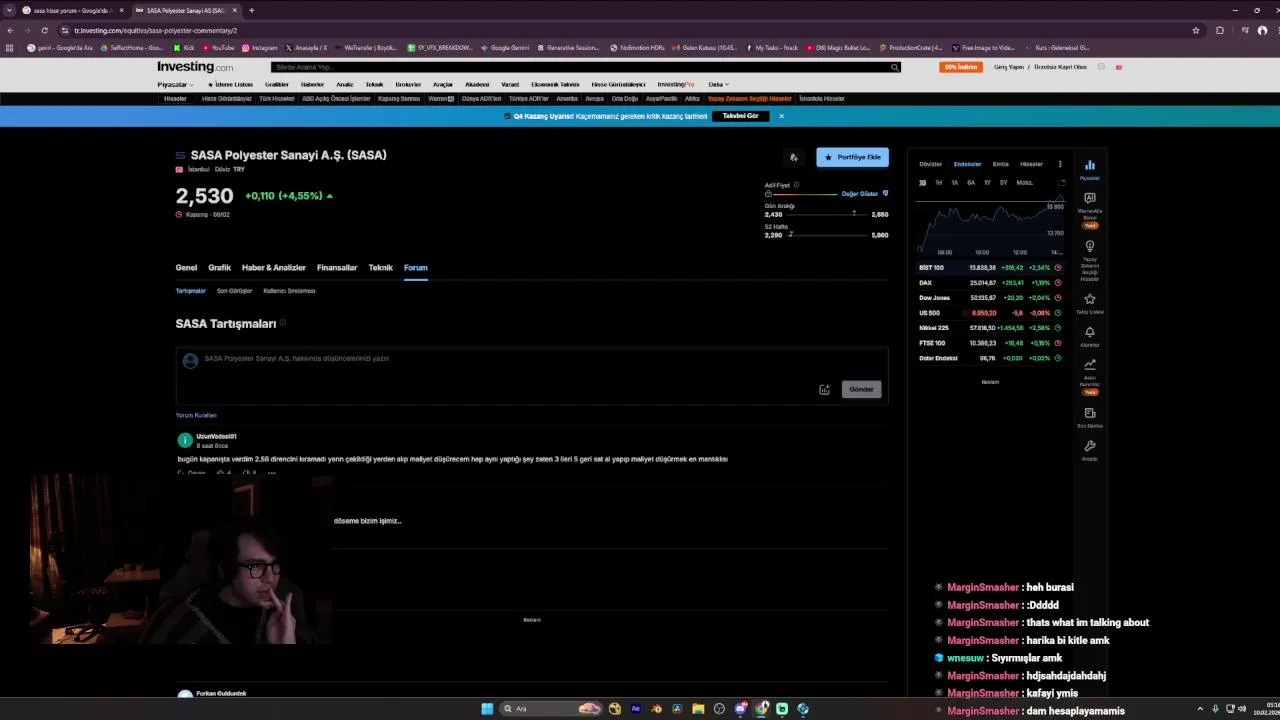
Task: Click the info icon next to SASA Tartışmaları
Action: click(x=283, y=323)
